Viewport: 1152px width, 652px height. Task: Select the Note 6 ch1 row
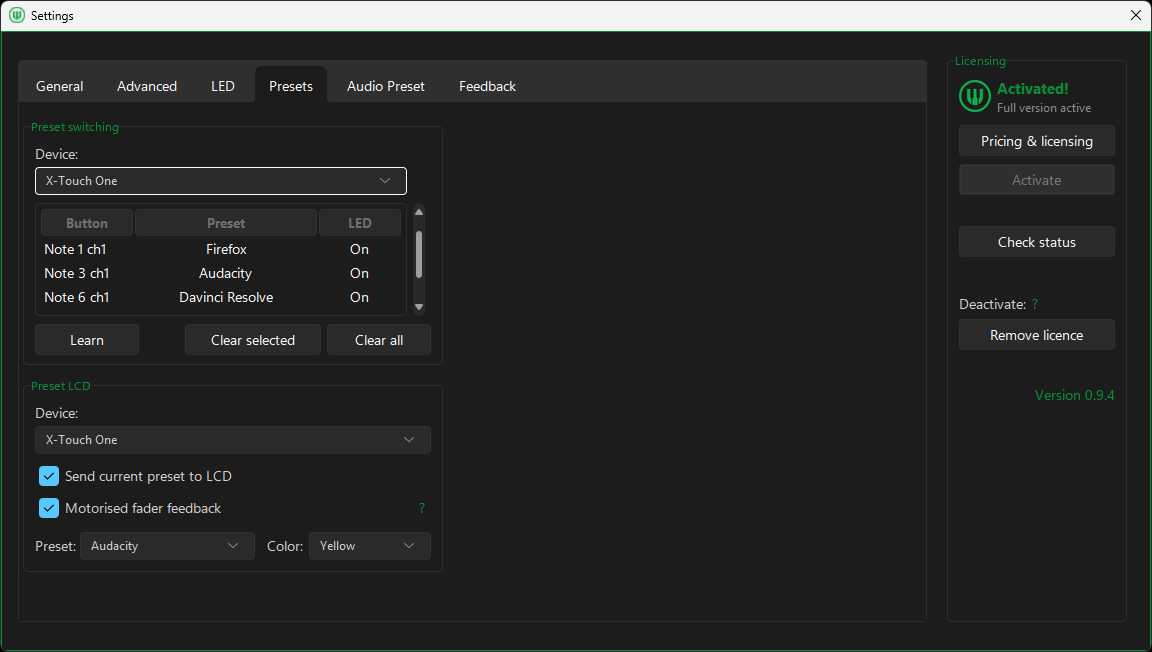coord(221,298)
